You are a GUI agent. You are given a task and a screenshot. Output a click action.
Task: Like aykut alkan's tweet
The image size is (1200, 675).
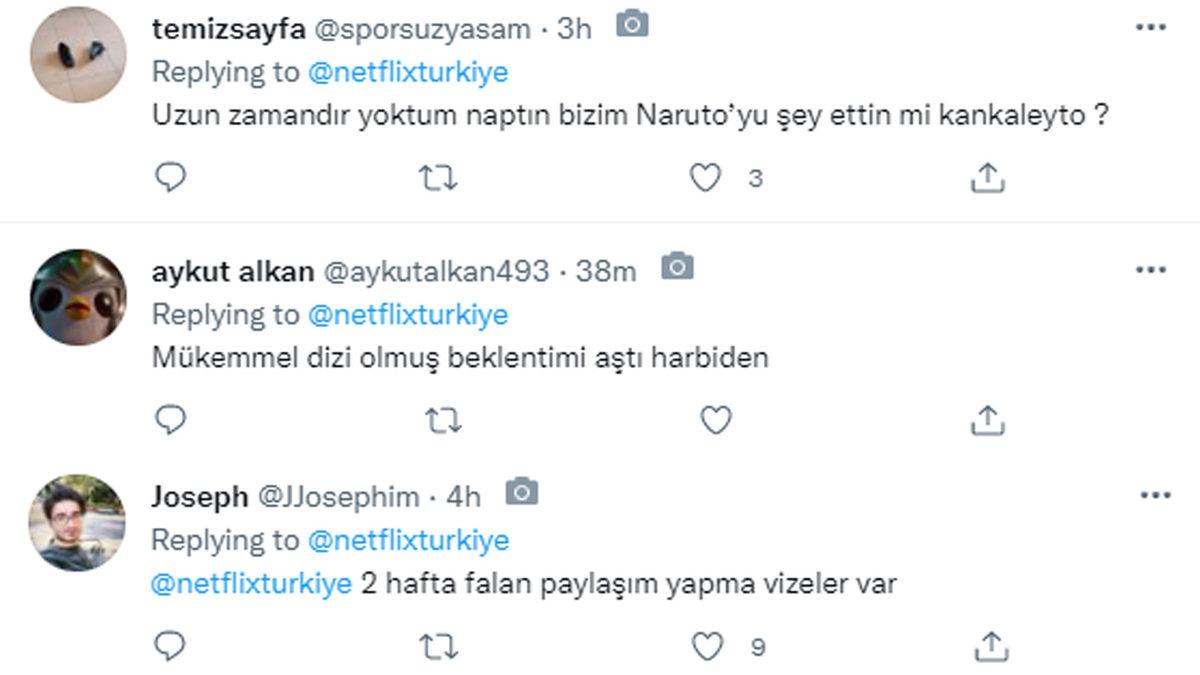(x=715, y=421)
